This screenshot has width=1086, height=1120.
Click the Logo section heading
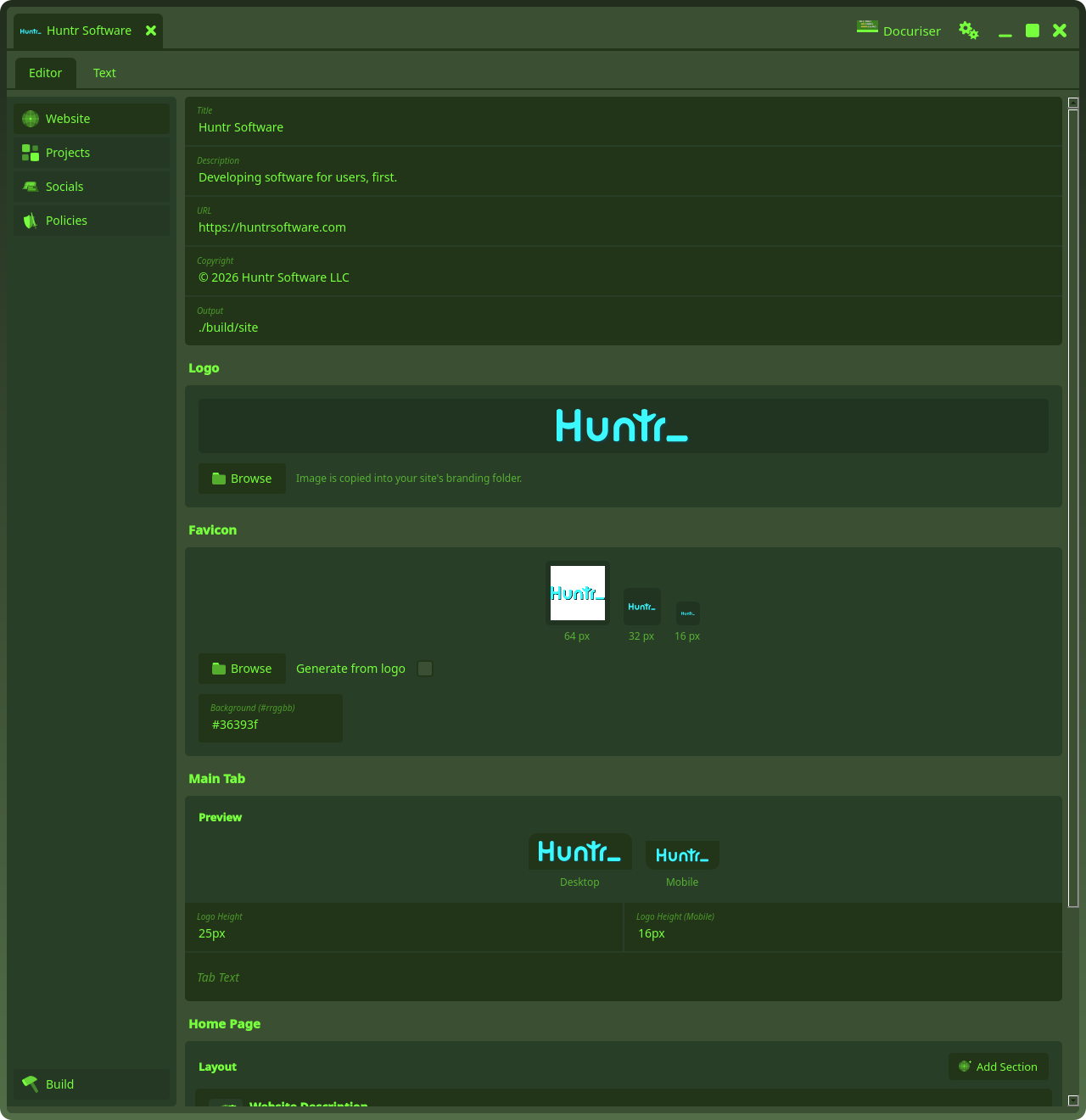(204, 368)
